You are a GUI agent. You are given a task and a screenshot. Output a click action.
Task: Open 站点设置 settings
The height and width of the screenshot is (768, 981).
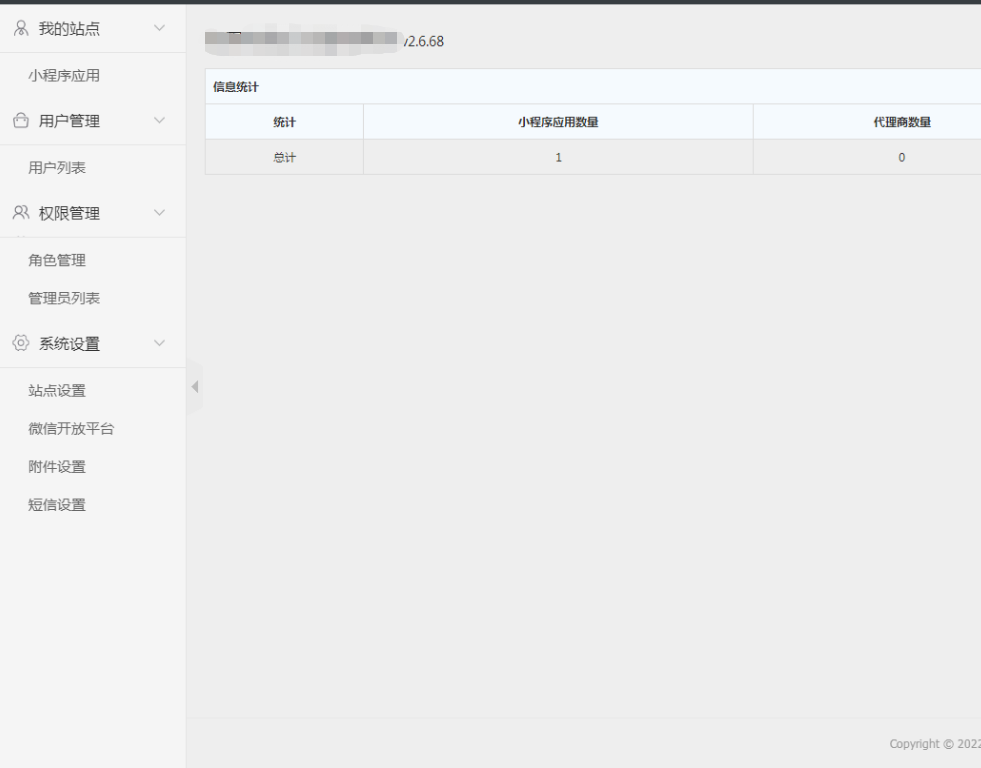point(57,391)
